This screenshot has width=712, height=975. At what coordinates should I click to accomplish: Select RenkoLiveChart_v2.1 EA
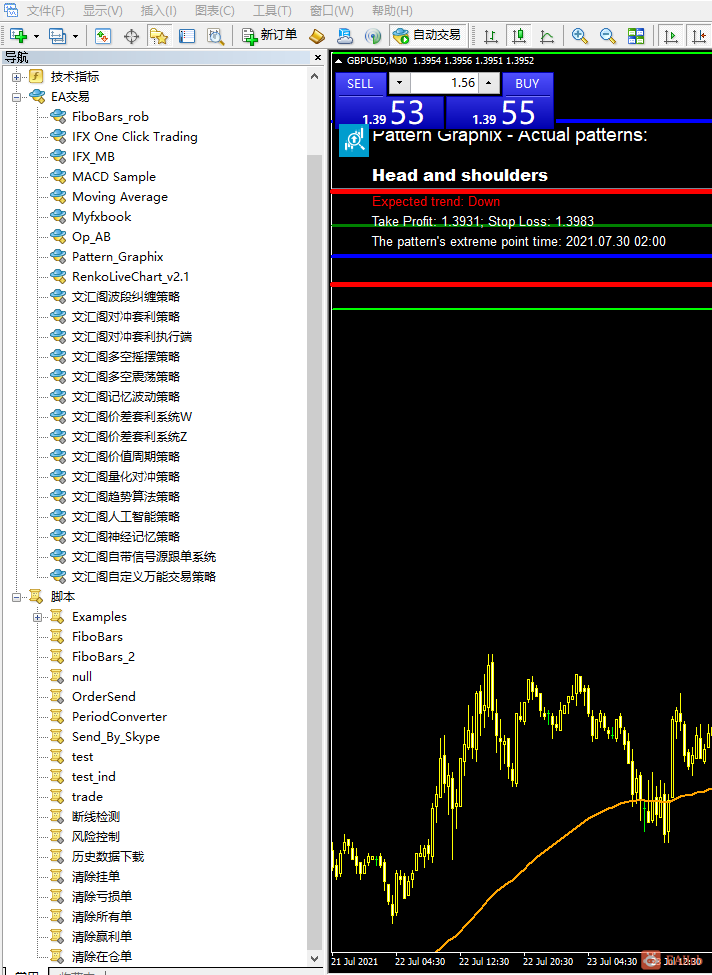[x=130, y=277]
